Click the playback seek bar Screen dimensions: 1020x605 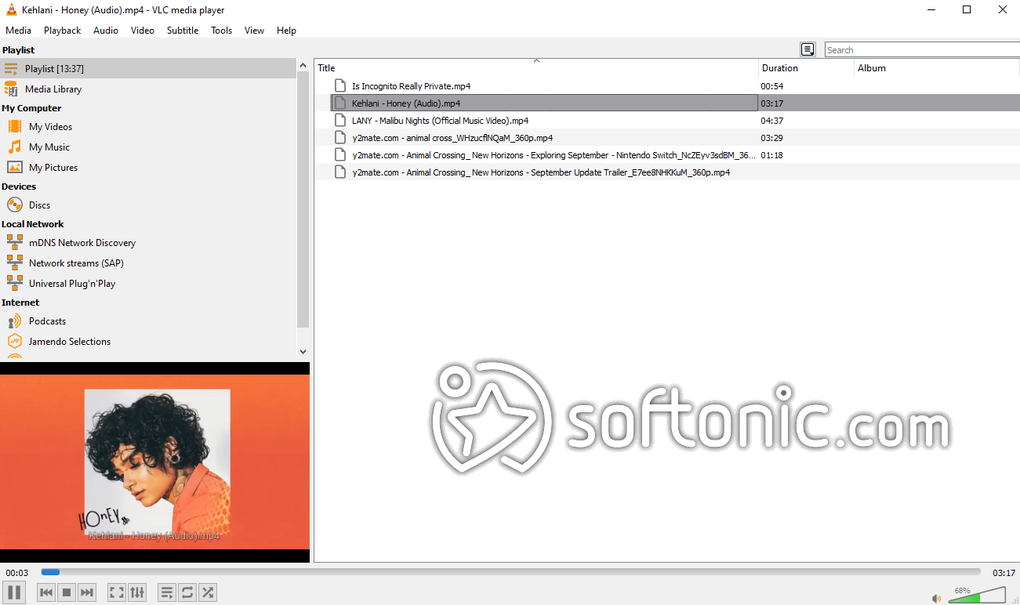[511, 572]
